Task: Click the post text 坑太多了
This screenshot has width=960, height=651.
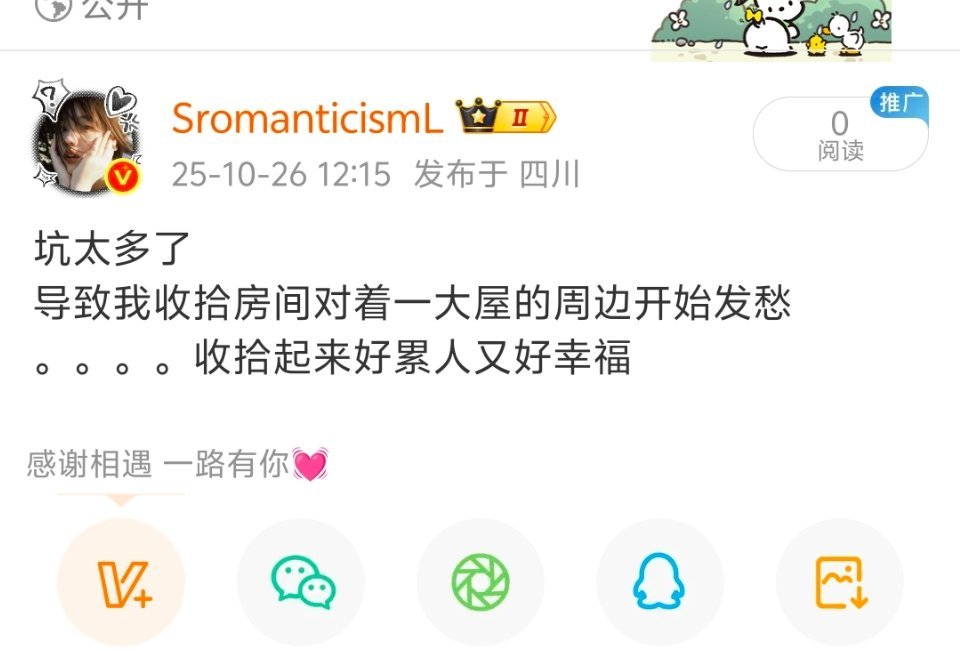Action: 112,249
